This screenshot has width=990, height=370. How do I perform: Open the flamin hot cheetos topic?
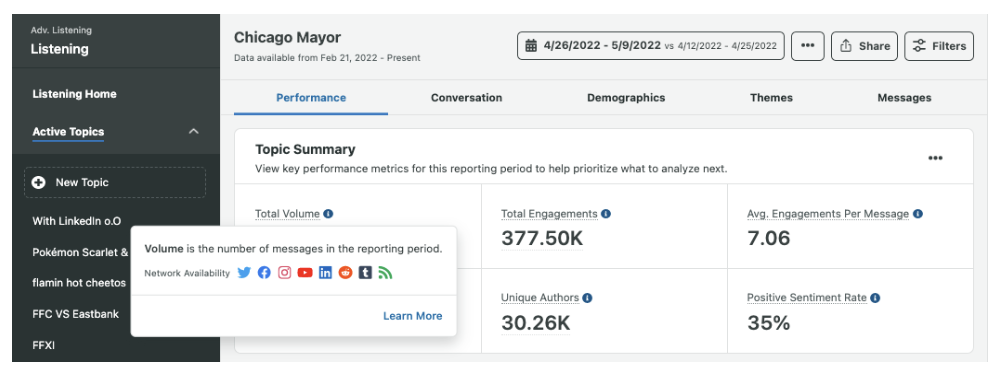79,283
